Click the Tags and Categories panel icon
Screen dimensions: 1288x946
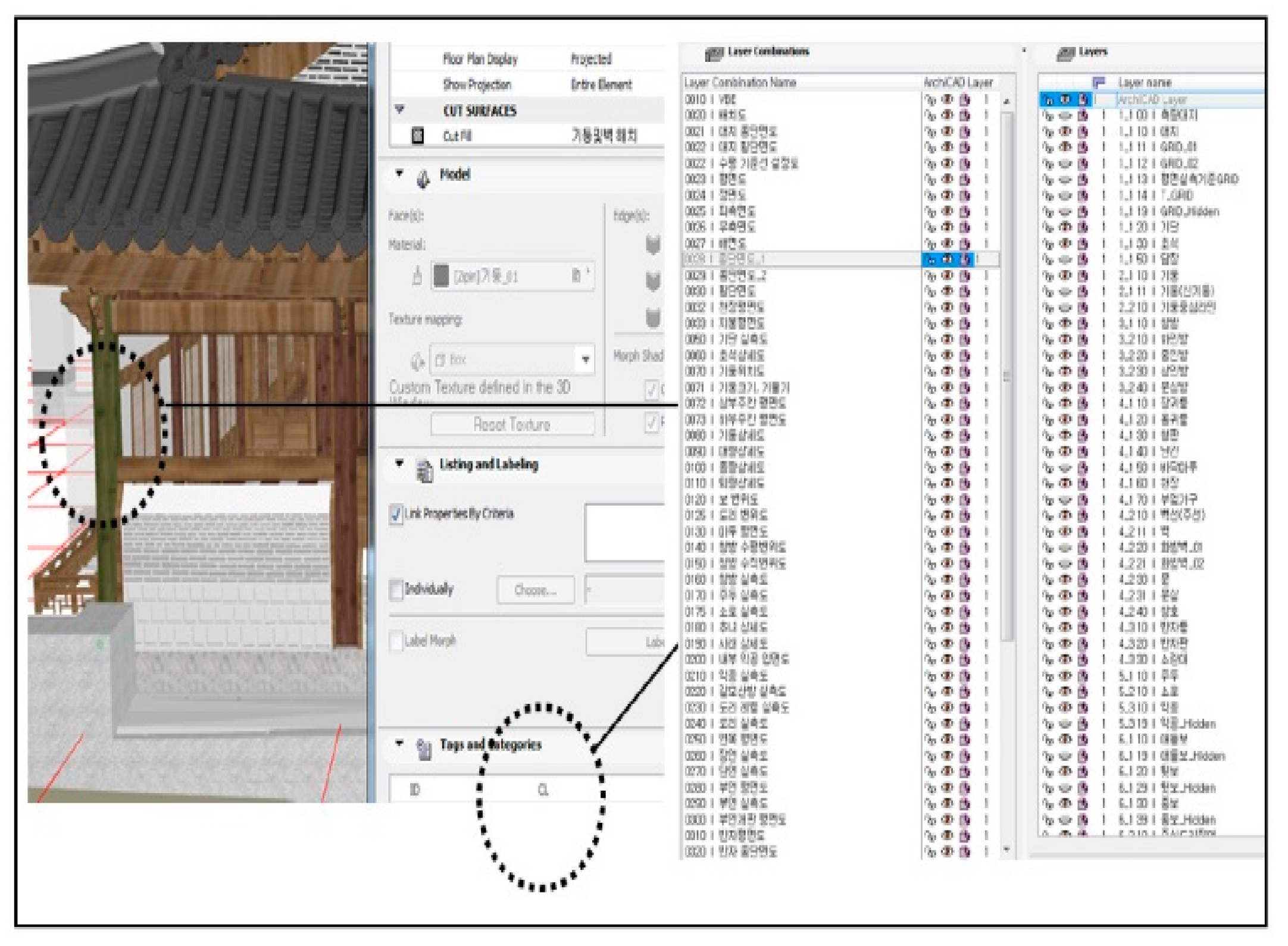(424, 748)
